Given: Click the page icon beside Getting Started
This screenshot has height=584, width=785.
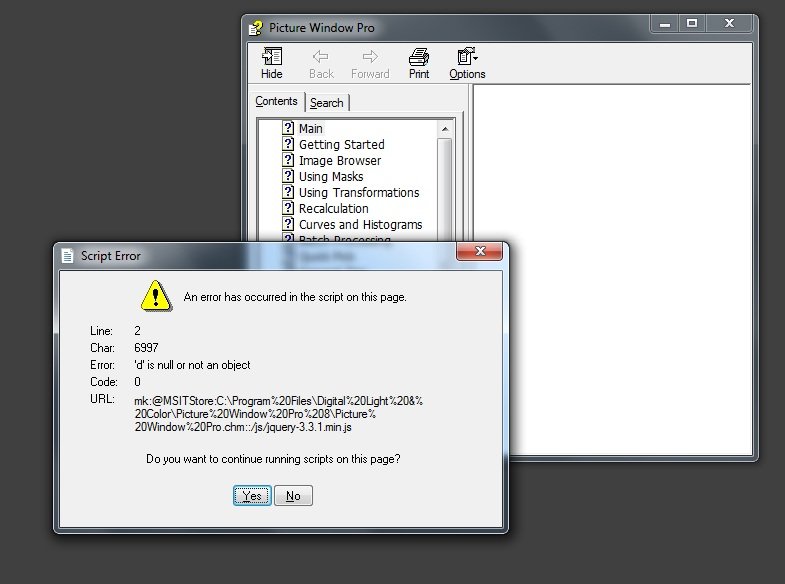Looking at the screenshot, I should (x=288, y=144).
